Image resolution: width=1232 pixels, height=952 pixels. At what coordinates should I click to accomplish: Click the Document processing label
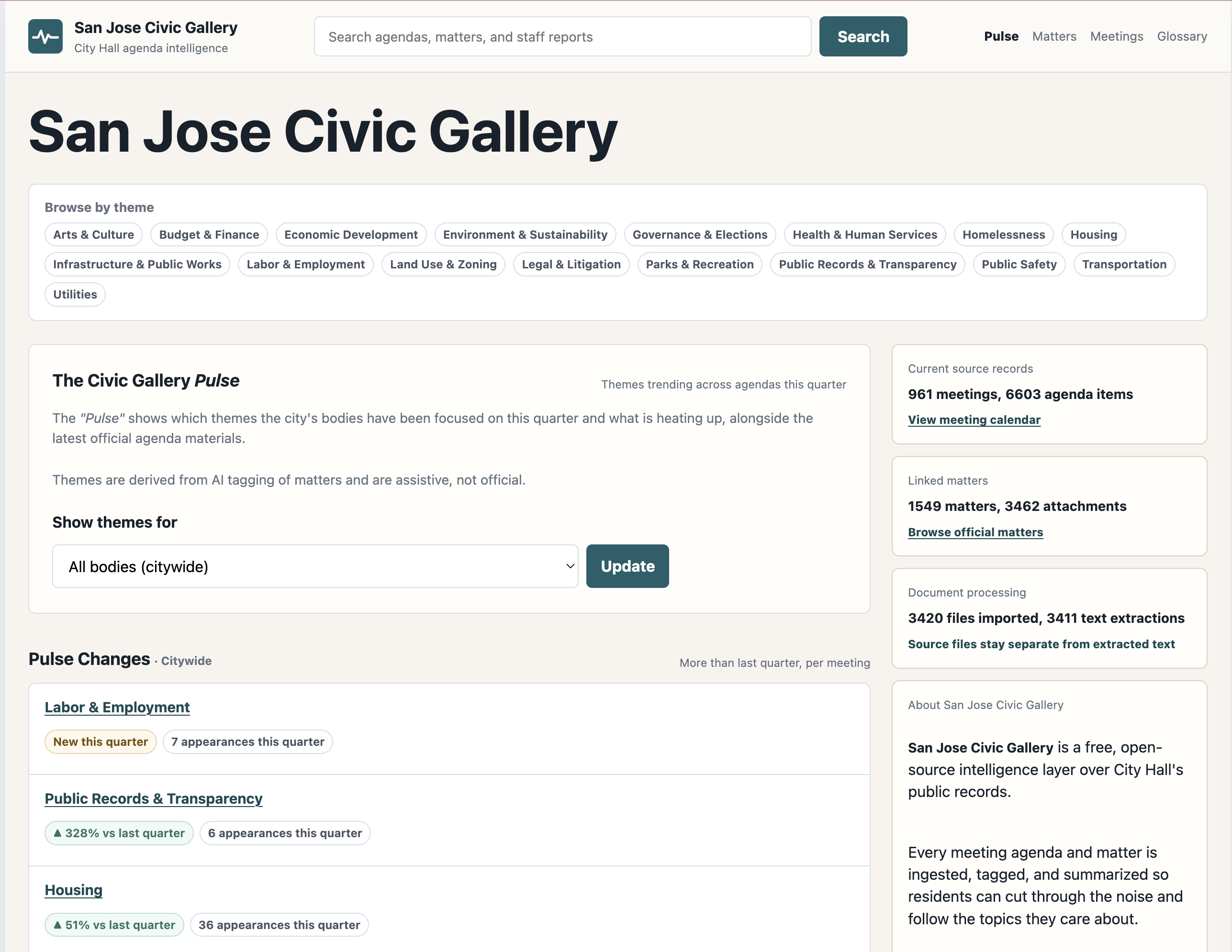tap(967, 593)
